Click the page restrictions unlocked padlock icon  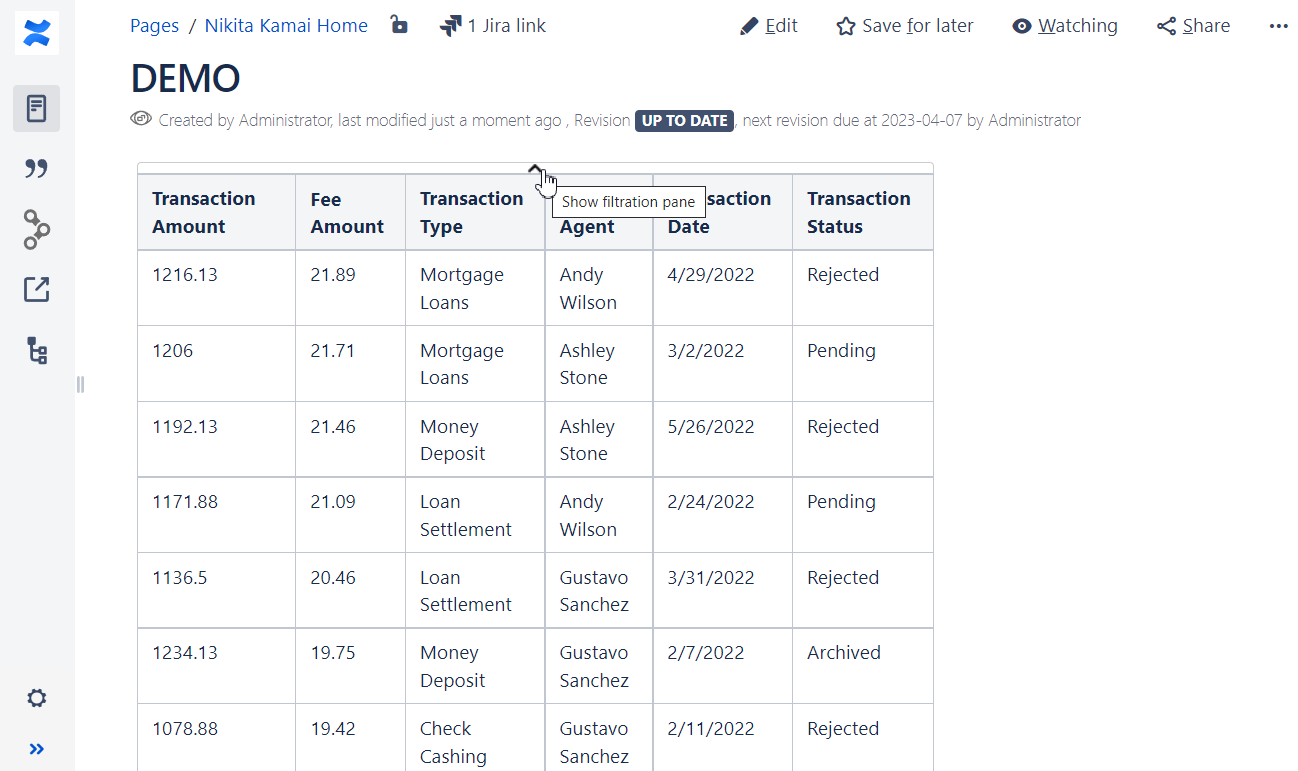(399, 25)
